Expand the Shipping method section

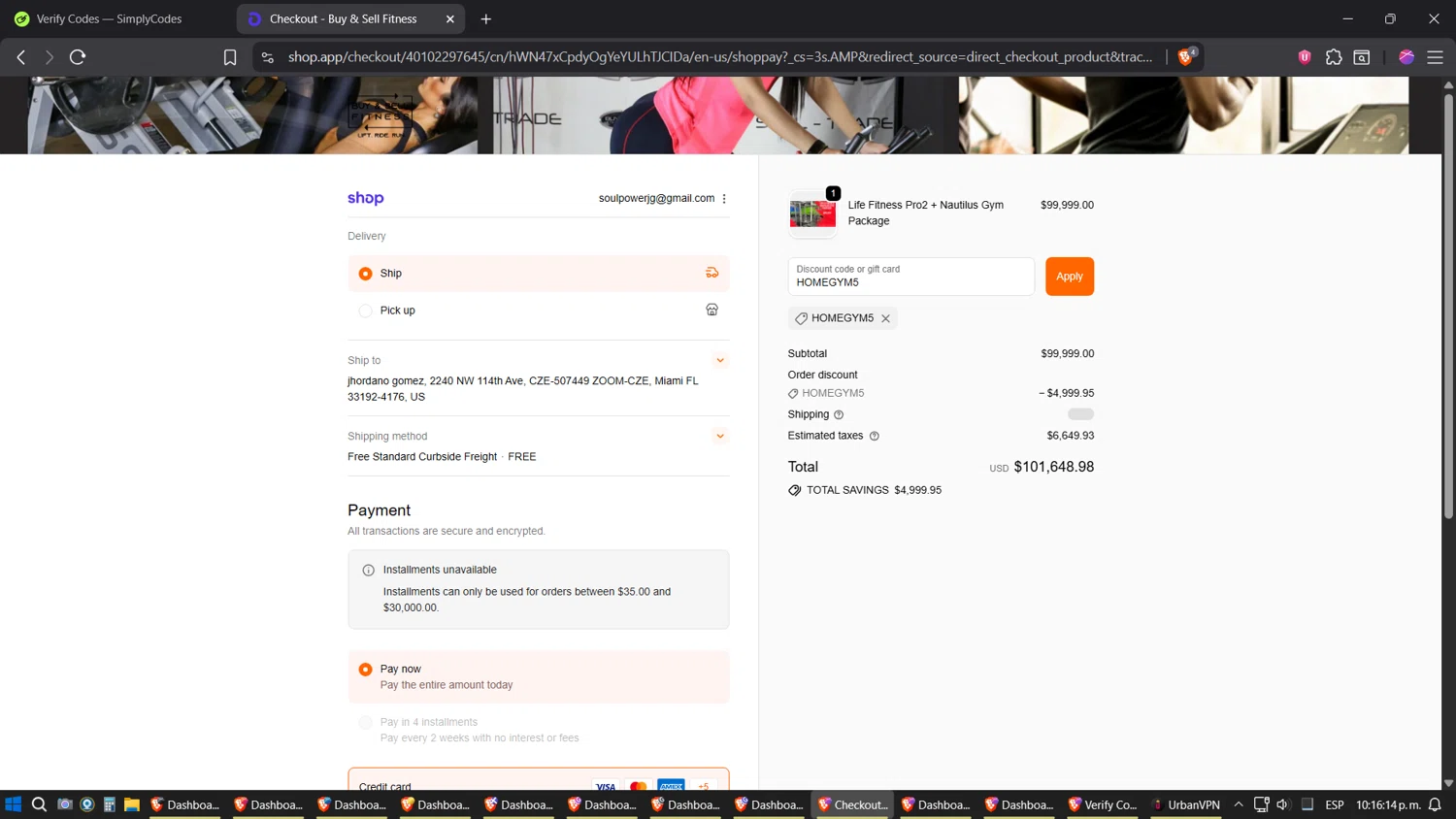pyautogui.click(x=720, y=436)
